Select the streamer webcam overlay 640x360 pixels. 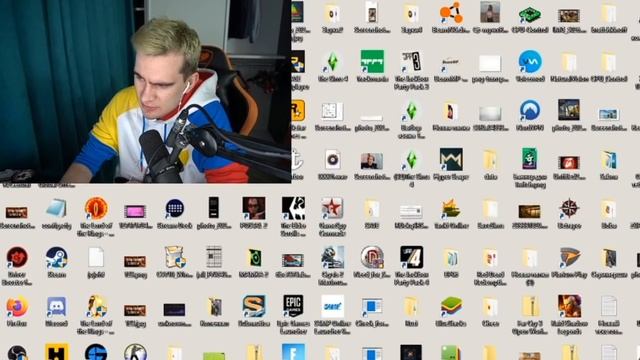(x=146, y=91)
